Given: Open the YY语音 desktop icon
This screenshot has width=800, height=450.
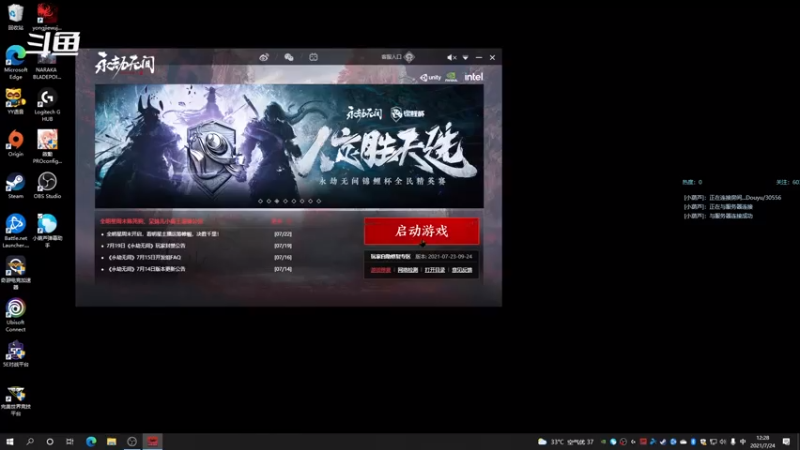Looking at the screenshot, I should coord(15,101).
